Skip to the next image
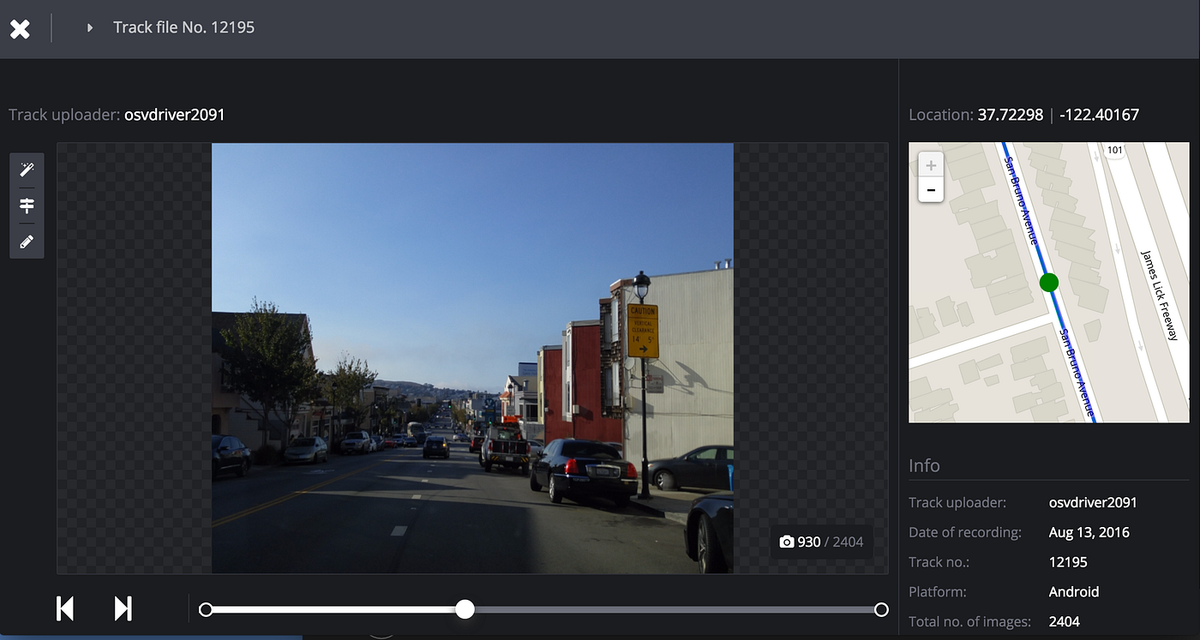 pos(123,608)
